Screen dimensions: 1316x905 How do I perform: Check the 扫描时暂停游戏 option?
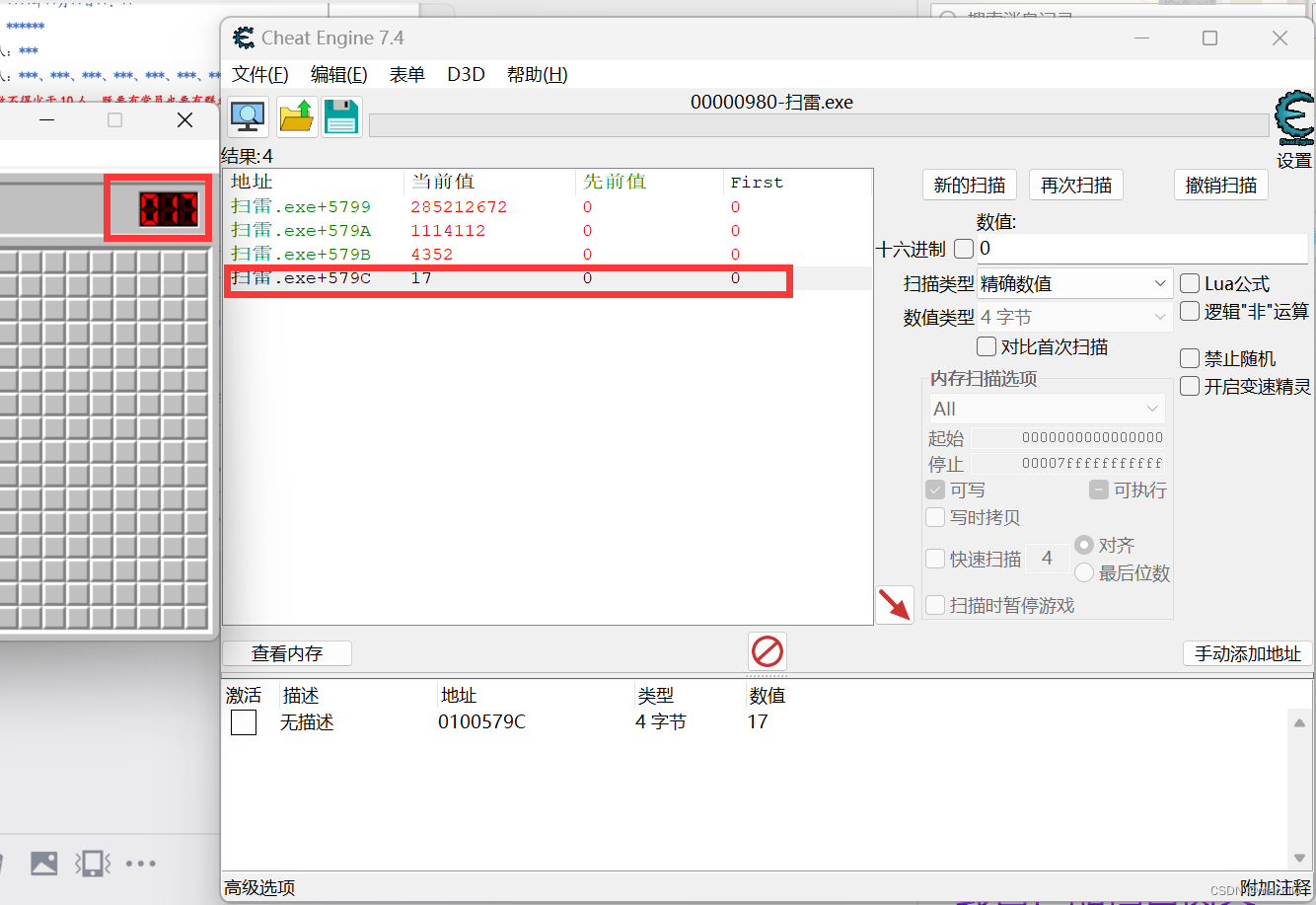pyautogui.click(x=935, y=605)
